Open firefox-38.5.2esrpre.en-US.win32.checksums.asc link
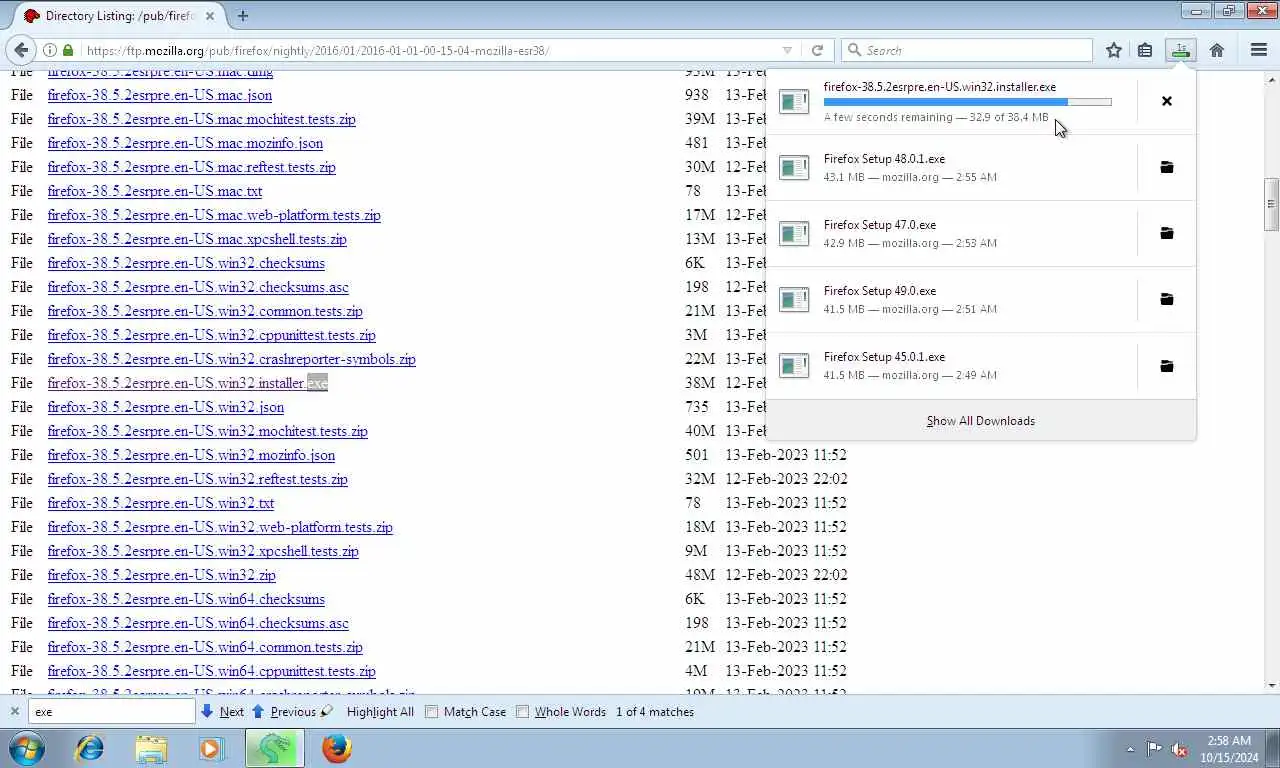1280x768 pixels. point(198,287)
